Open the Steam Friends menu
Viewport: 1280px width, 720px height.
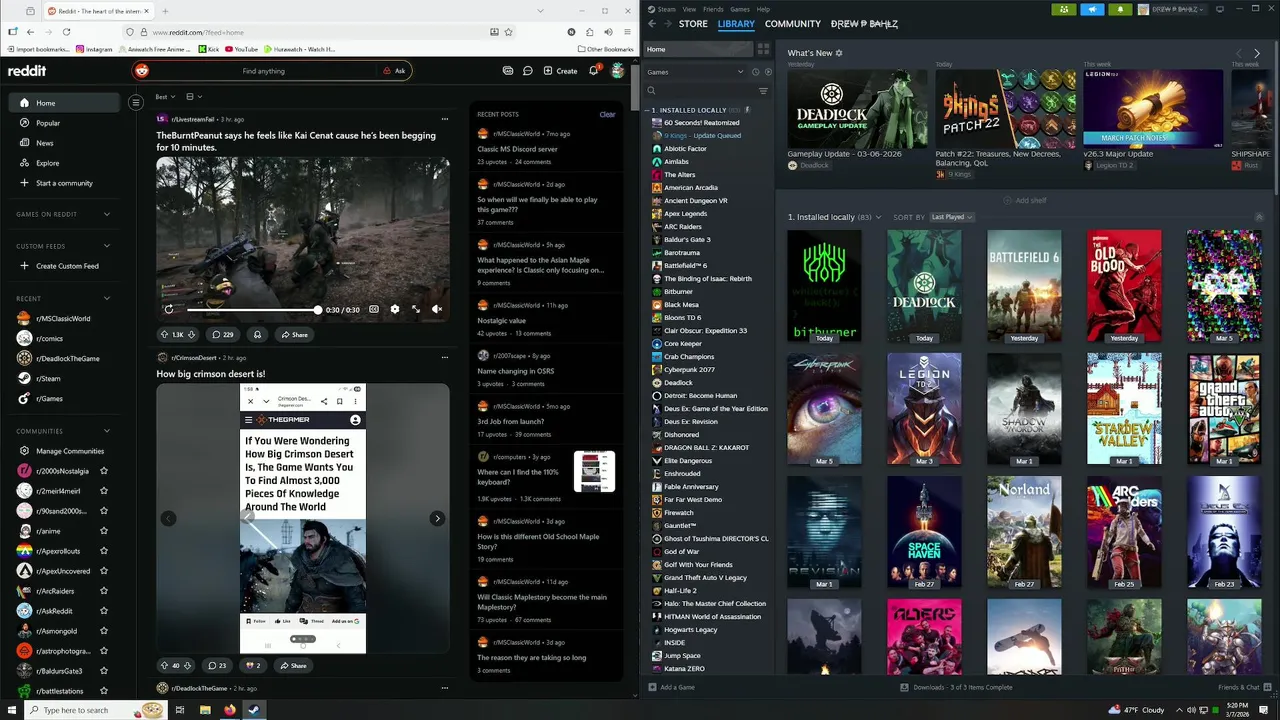[x=713, y=9]
